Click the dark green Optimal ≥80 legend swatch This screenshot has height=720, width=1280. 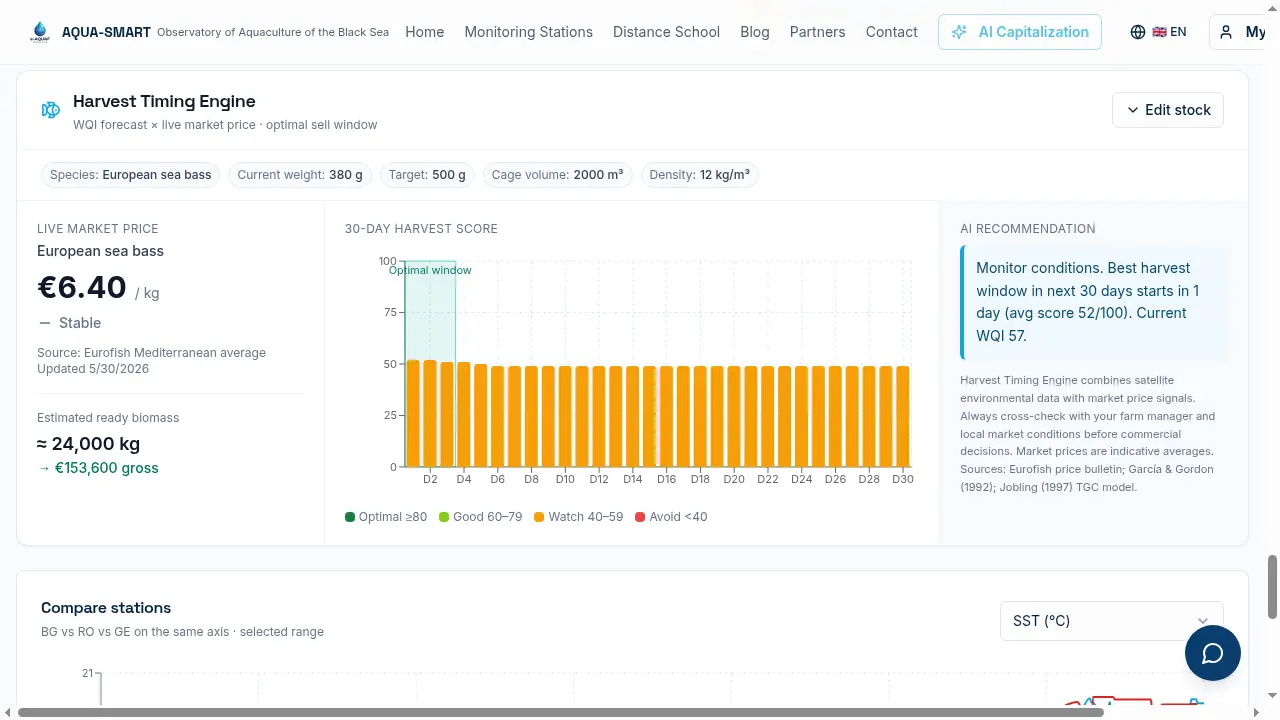pyautogui.click(x=350, y=517)
